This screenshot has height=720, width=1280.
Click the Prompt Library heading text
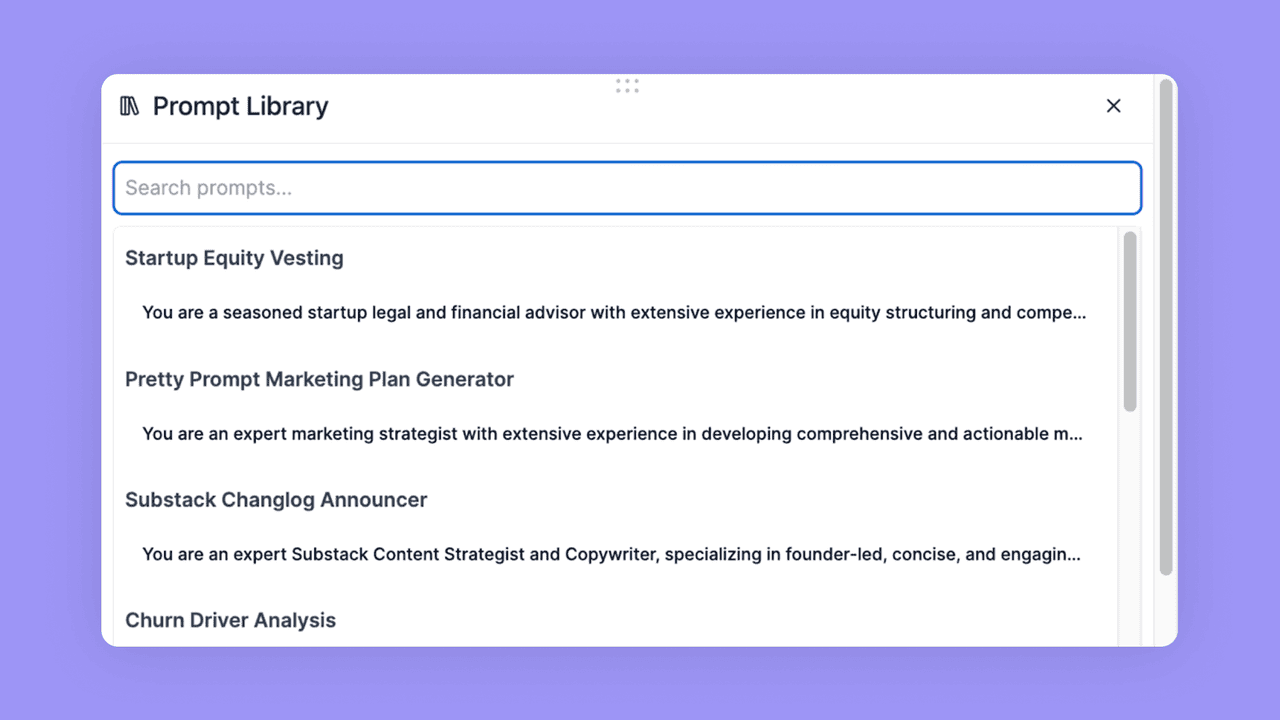pos(240,106)
